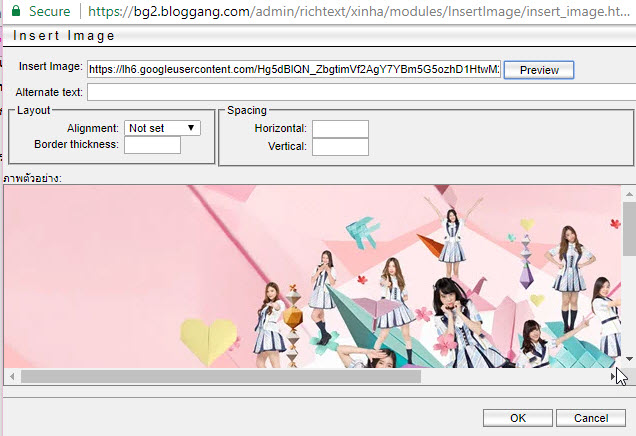Image resolution: width=636 pixels, height=436 pixels.
Task: Click the vertical scrollbar thumb in preview
Action: [629, 229]
